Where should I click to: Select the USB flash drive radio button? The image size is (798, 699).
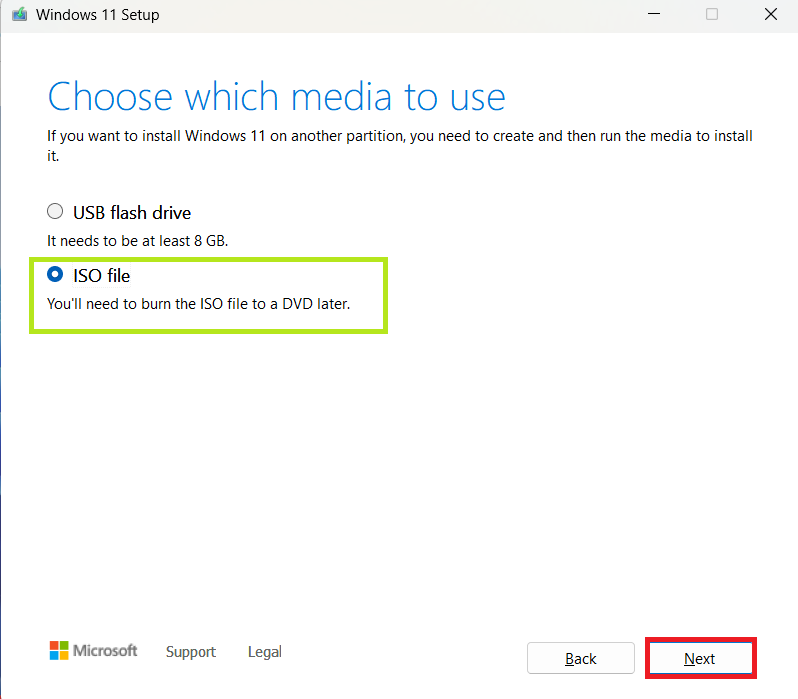click(x=55, y=211)
